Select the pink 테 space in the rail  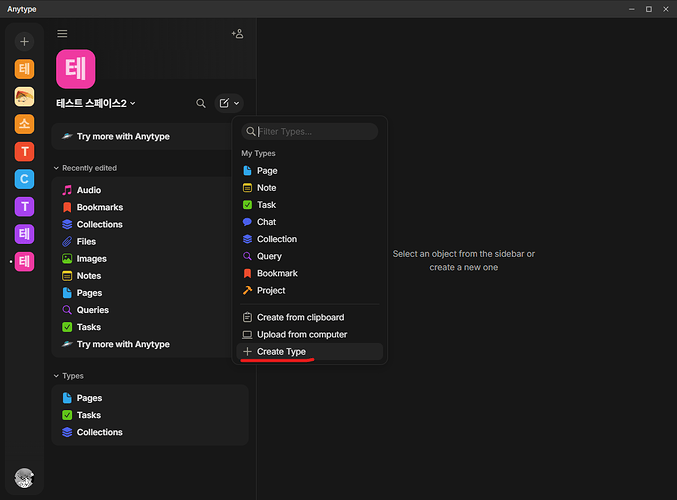pos(24,262)
